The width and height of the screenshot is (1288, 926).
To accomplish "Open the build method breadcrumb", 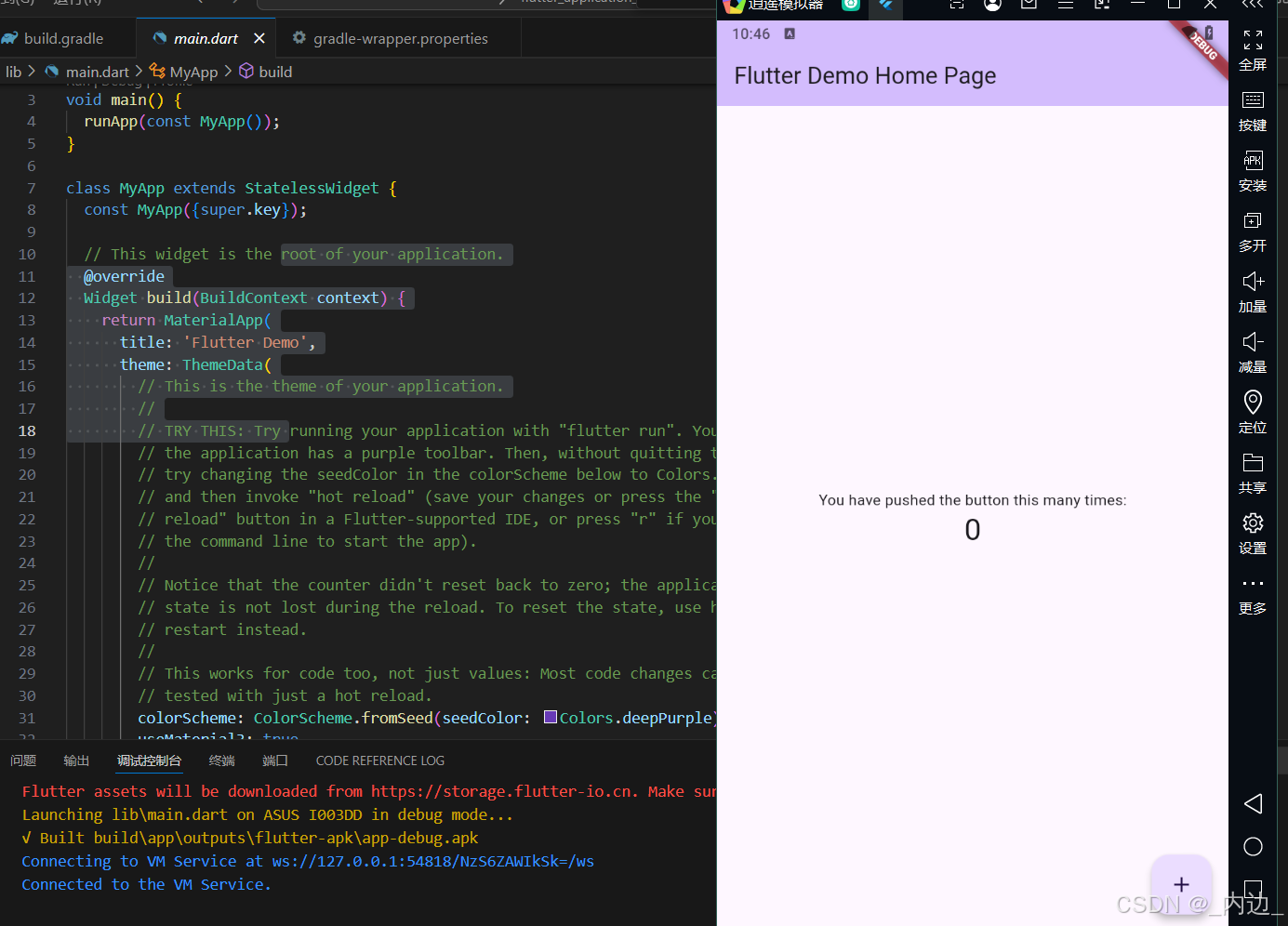I will tap(275, 72).
